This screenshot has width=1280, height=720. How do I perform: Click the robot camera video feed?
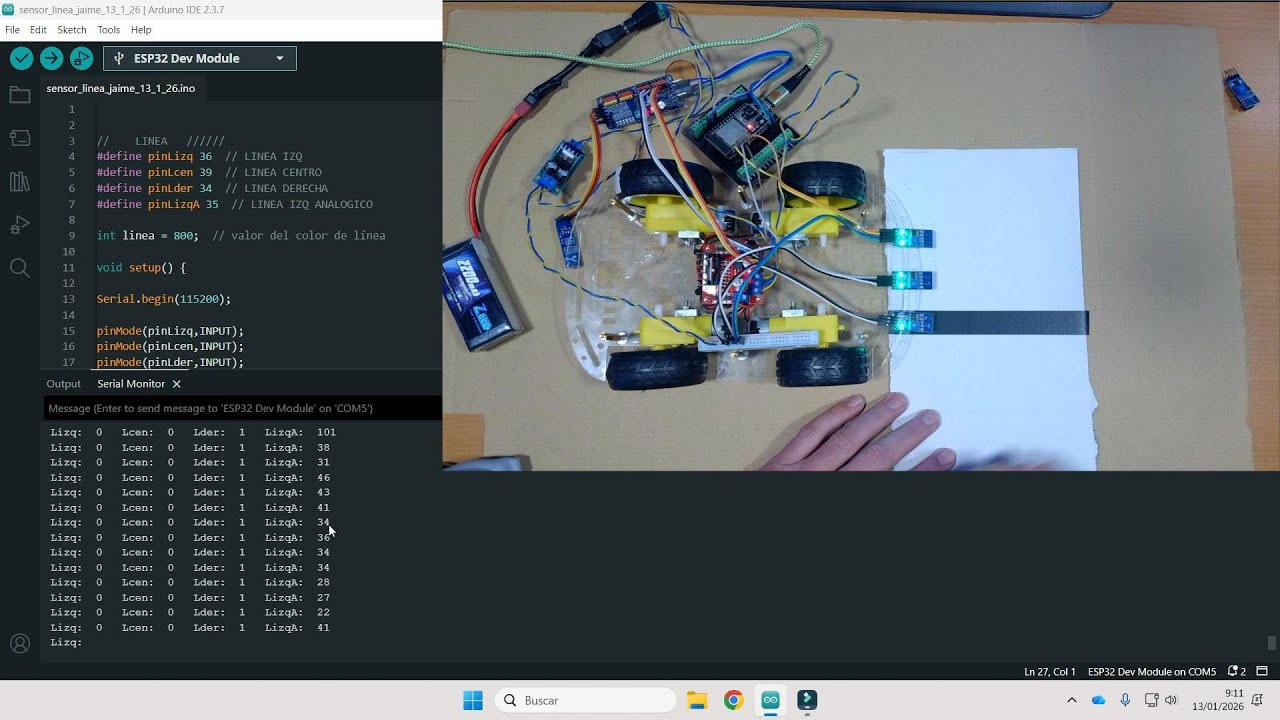tap(861, 235)
